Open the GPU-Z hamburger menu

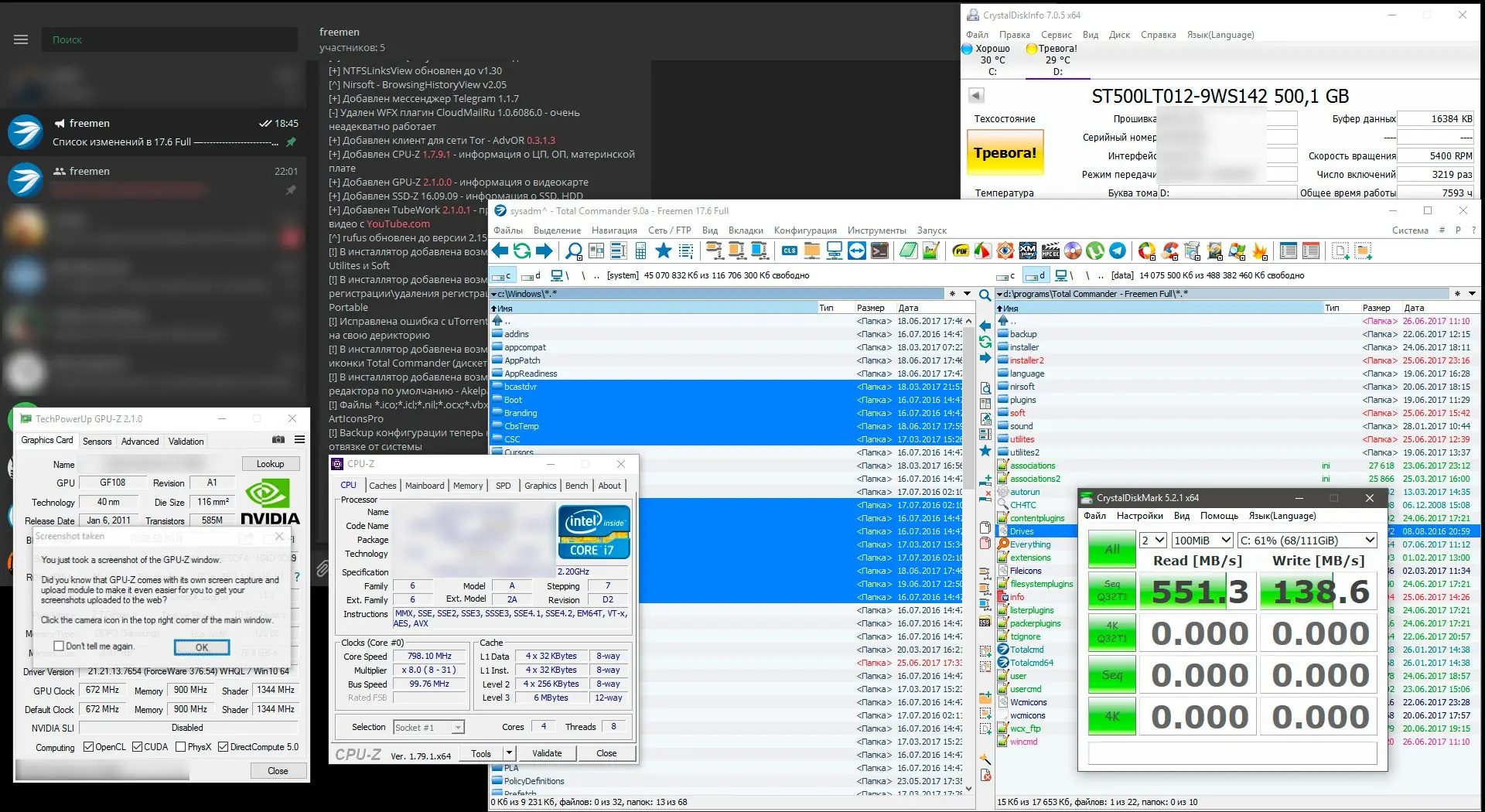click(299, 439)
